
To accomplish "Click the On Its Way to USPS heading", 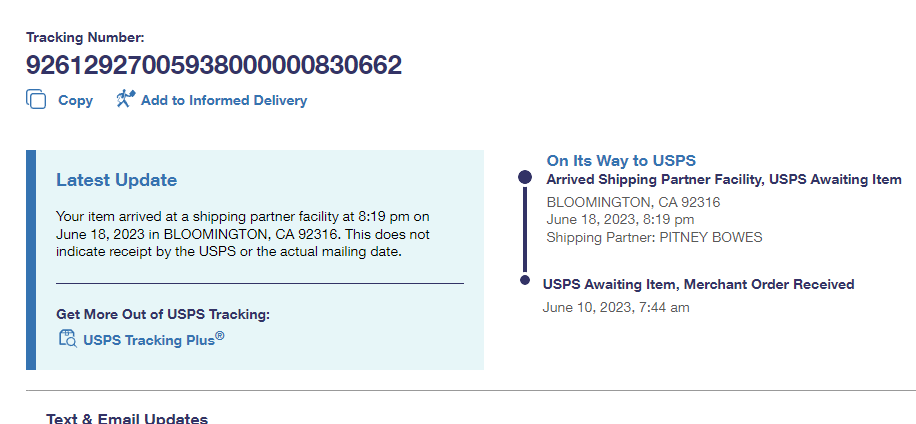I will (x=620, y=160).
